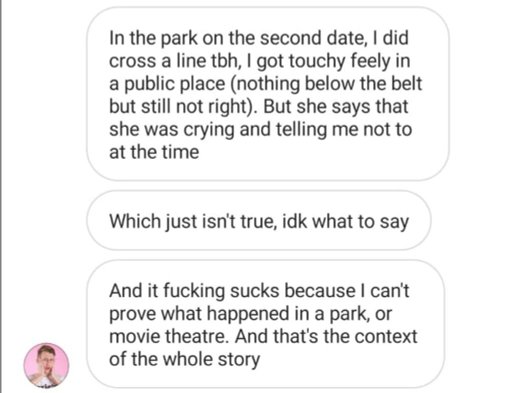Click the words 'a public place'
This screenshot has height=393, width=512.
167,84
